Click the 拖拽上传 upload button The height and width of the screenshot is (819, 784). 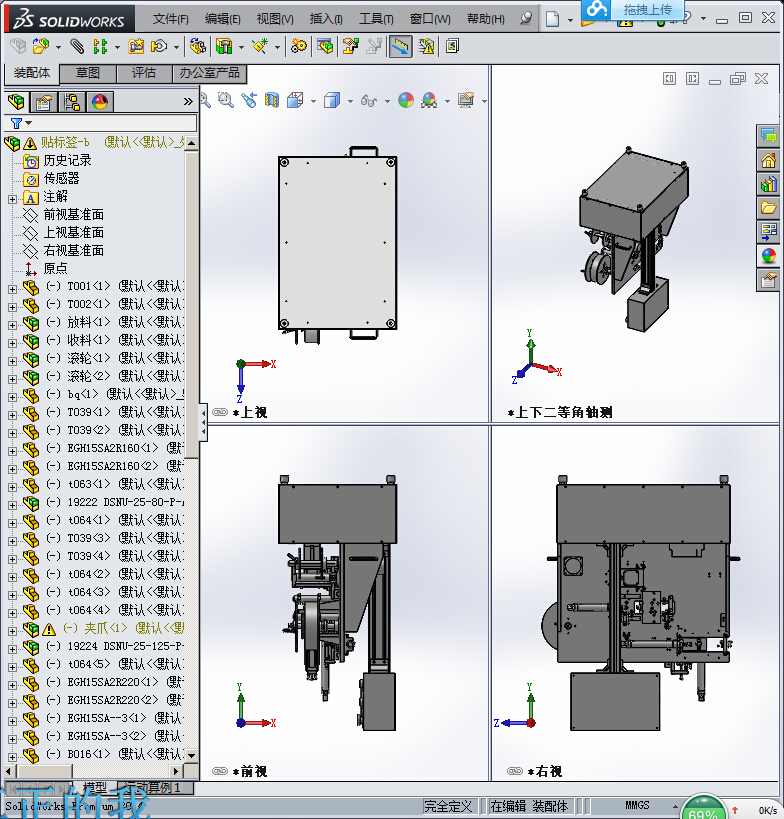click(x=646, y=9)
